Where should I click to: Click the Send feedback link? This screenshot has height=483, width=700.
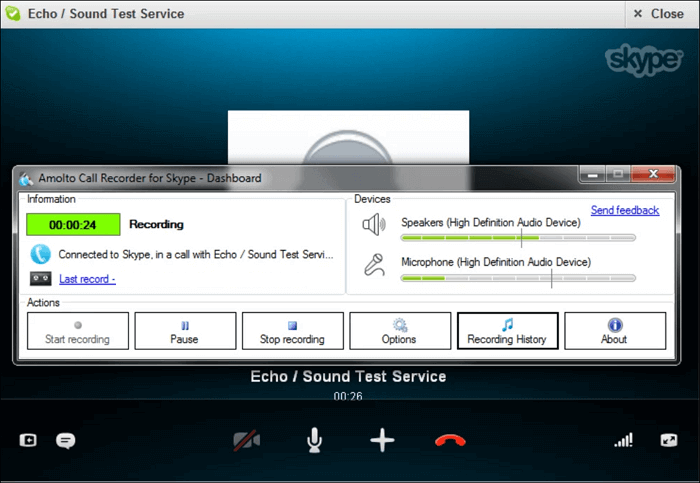click(x=625, y=210)
